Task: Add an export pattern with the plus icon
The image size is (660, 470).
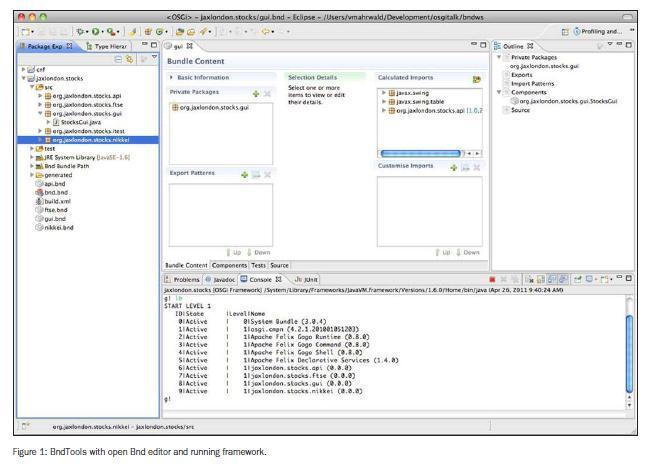Action: click(244, 174)
